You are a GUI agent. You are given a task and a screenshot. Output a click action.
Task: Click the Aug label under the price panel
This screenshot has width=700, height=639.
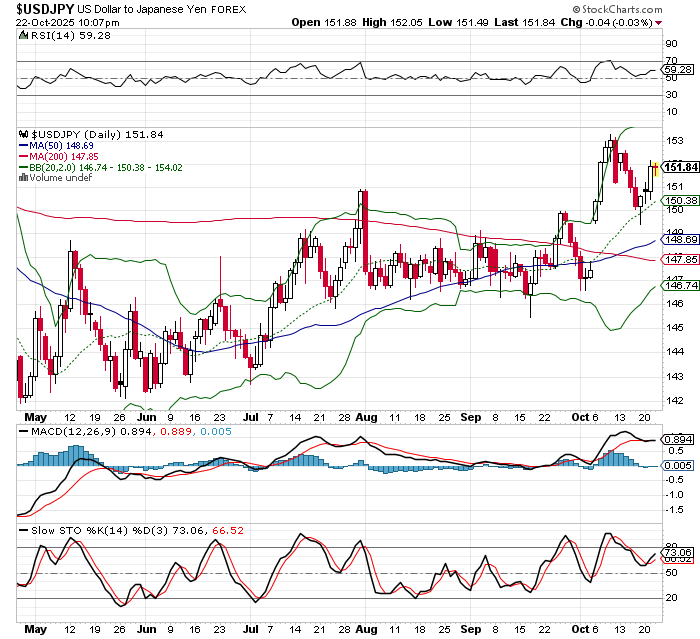pos(366,418)
